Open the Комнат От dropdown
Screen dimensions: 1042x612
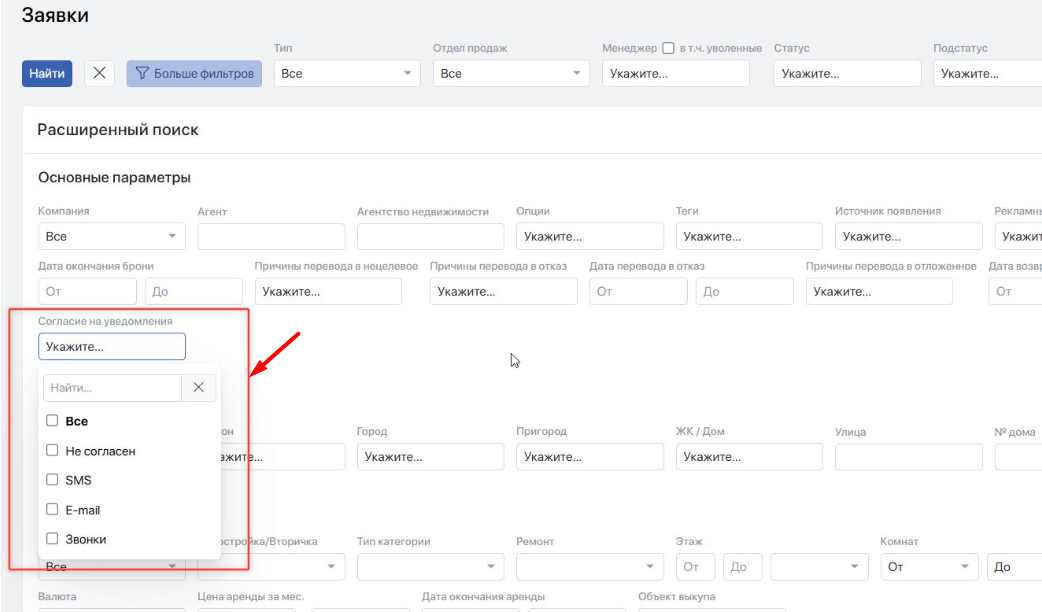coord(929,567)
